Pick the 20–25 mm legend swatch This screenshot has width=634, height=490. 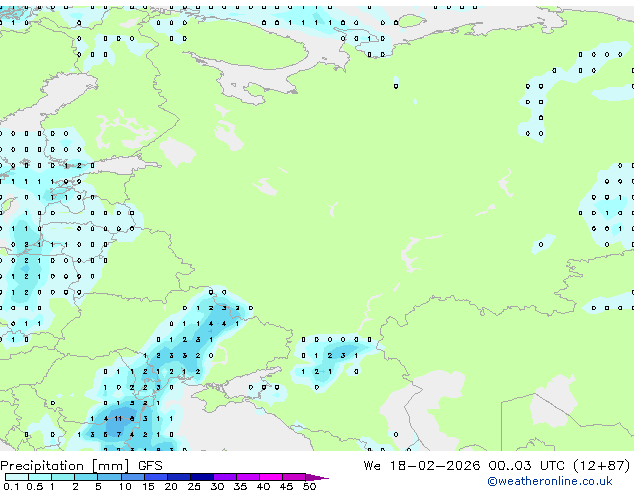[x=178, y=477]
